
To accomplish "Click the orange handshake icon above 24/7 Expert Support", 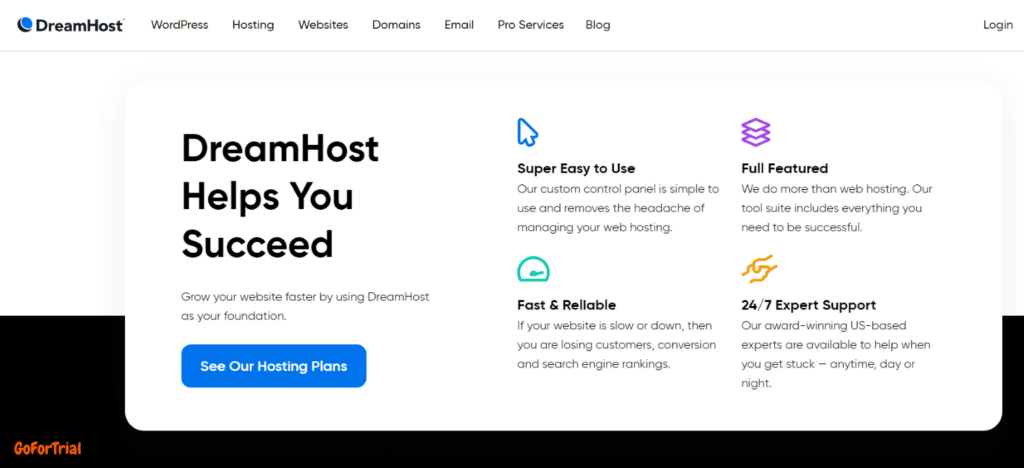I will tap(759, 269).
